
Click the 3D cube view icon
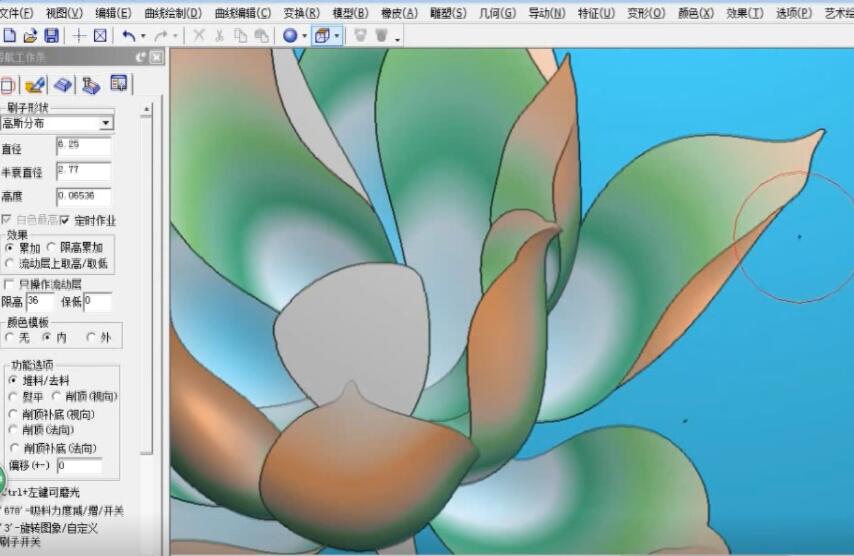[322, 35]
